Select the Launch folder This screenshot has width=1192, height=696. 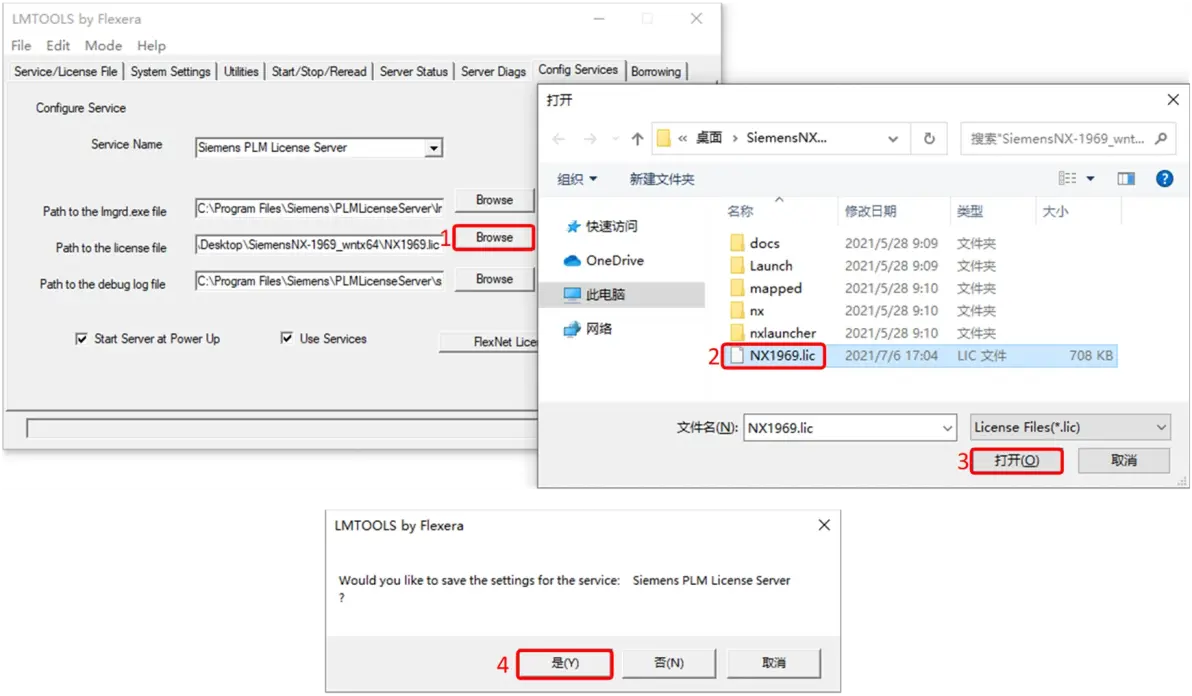tap(770, 266)
